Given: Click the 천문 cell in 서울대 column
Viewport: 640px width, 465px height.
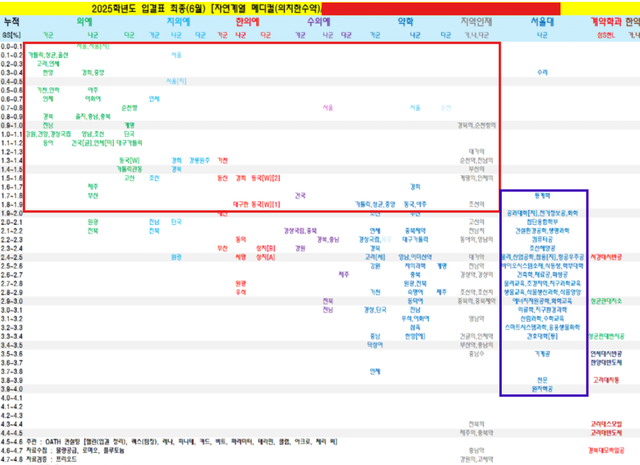Looking at the screenshot, I should [542, 379].
